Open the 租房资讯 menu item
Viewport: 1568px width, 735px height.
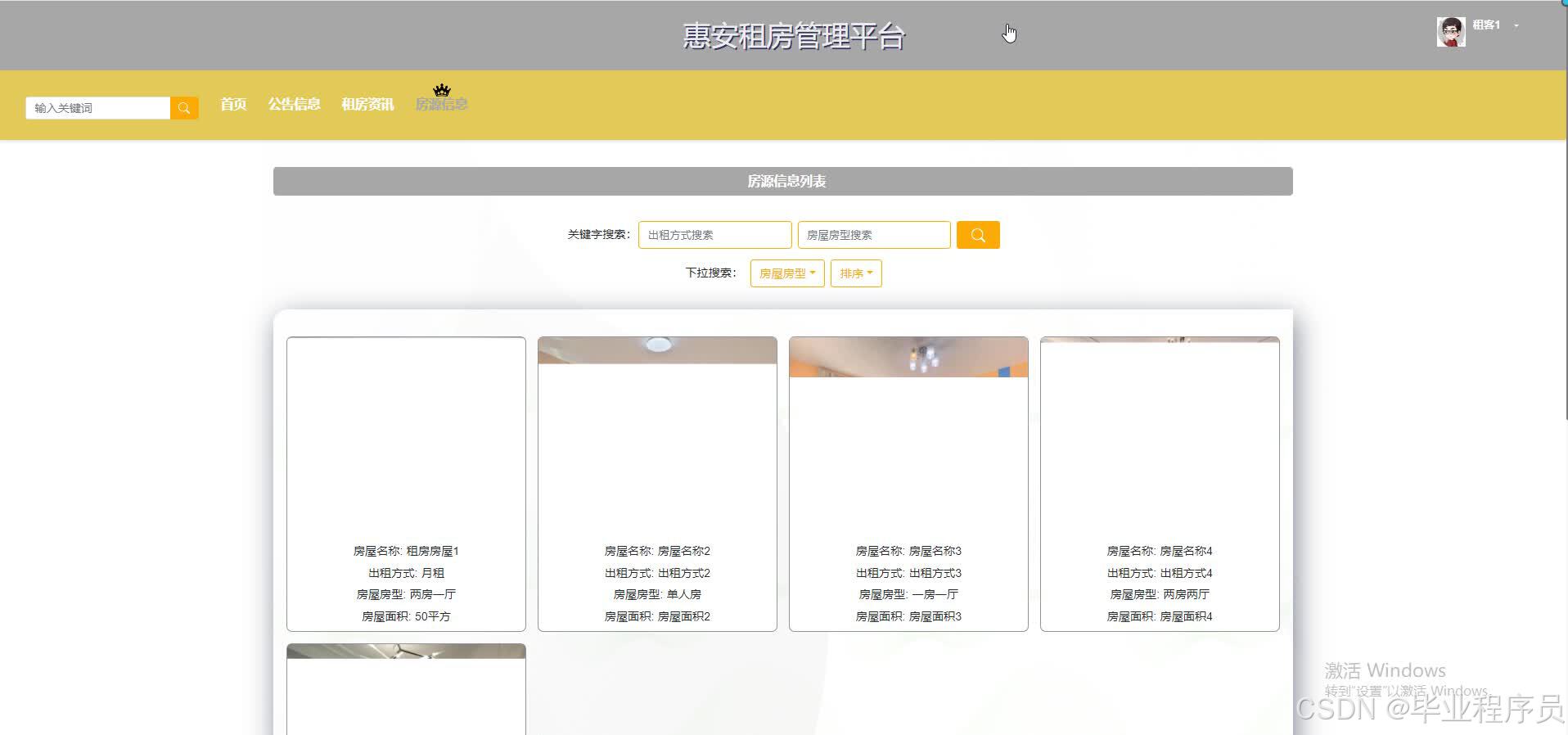click(367, 104)
